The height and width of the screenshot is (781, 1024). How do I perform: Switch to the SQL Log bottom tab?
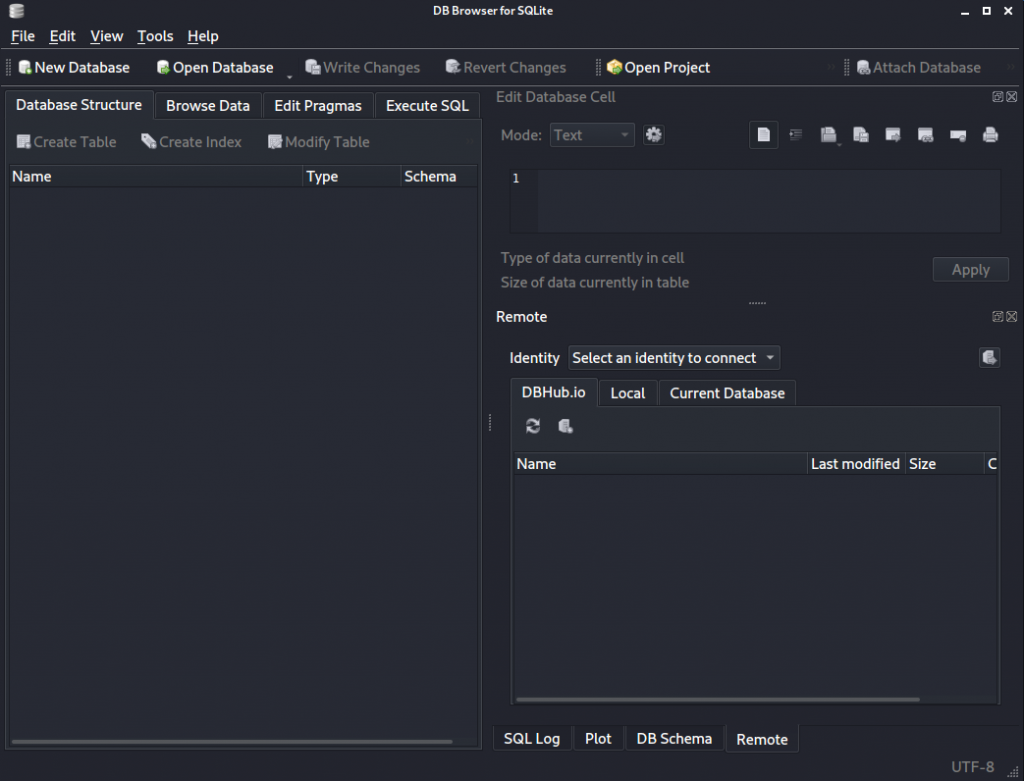(x=532, y=739)
